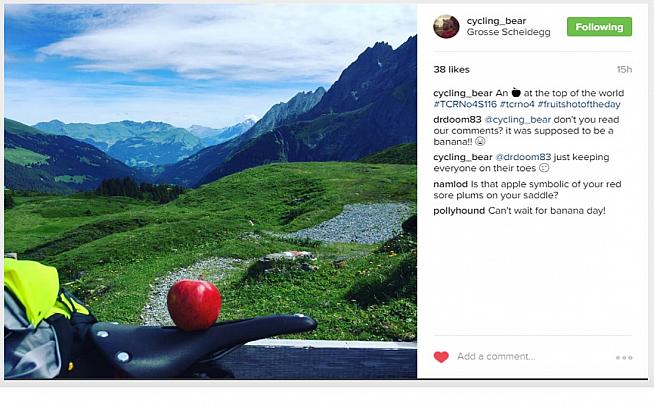Open the #TCRNo4S116 hashtag
Screen dimensions: 654x407
pyautogui.click(x=465, y=104)
